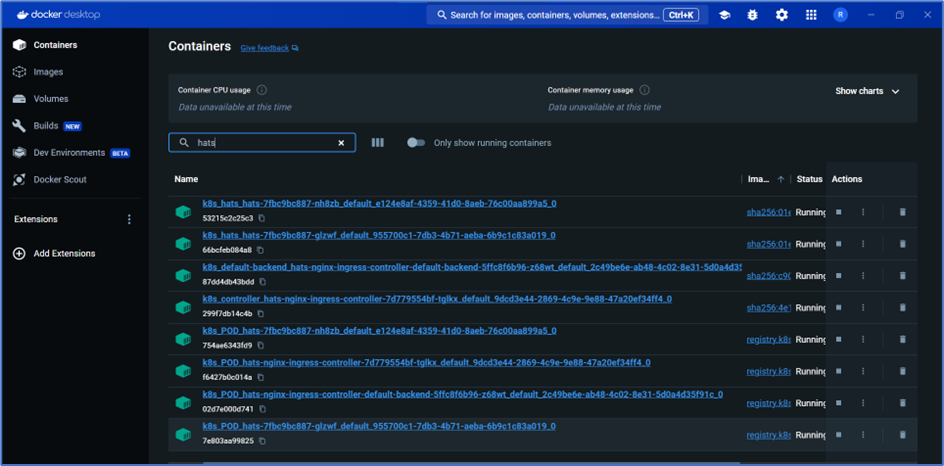Open k8s_controller_hats-nginx-ingress-controller container link
The image size is (944, 466).
(437, 299)
